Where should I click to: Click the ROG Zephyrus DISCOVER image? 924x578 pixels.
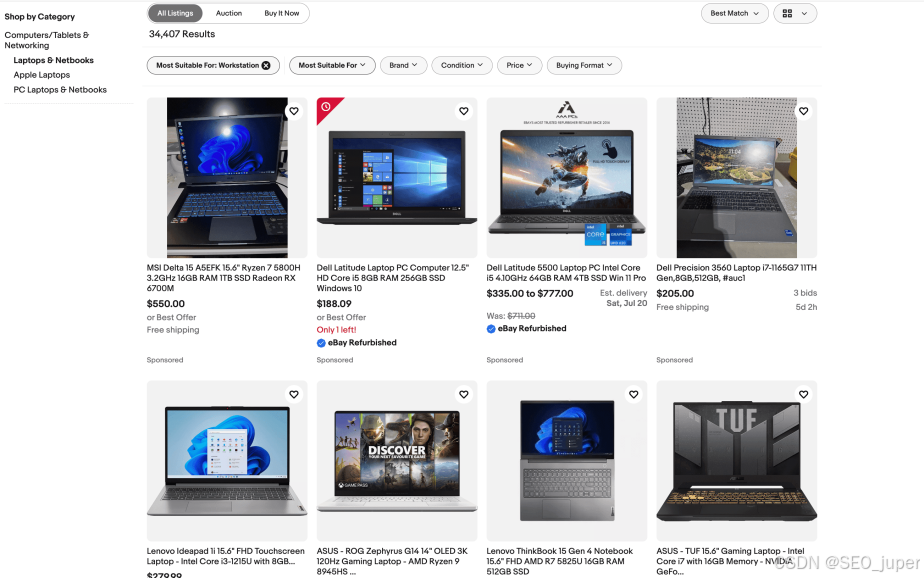click(397, 461)
